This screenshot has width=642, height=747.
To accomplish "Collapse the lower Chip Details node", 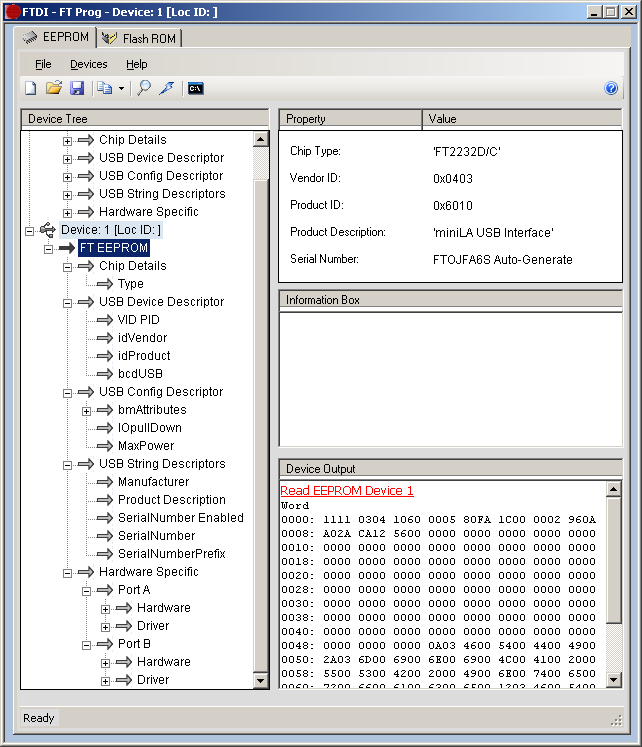I will click(x=68, y=267).
